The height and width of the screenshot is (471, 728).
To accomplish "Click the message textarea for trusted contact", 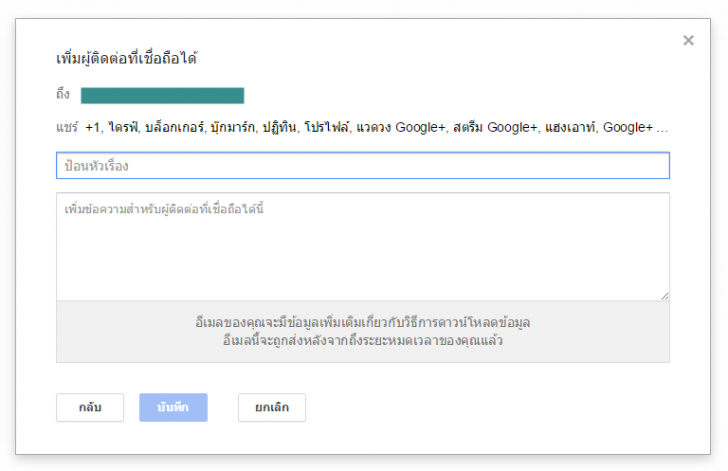I will [363, 247].
